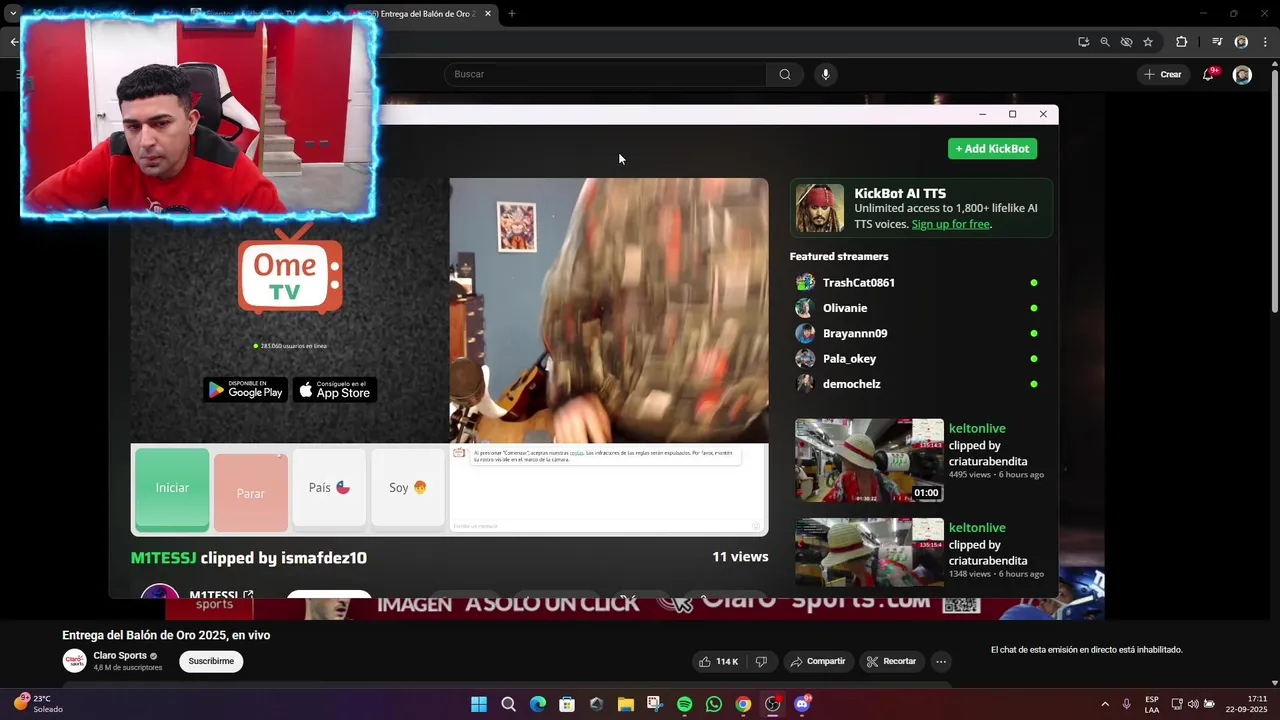Activate YouTube voice search microphone

coord(825,74)
